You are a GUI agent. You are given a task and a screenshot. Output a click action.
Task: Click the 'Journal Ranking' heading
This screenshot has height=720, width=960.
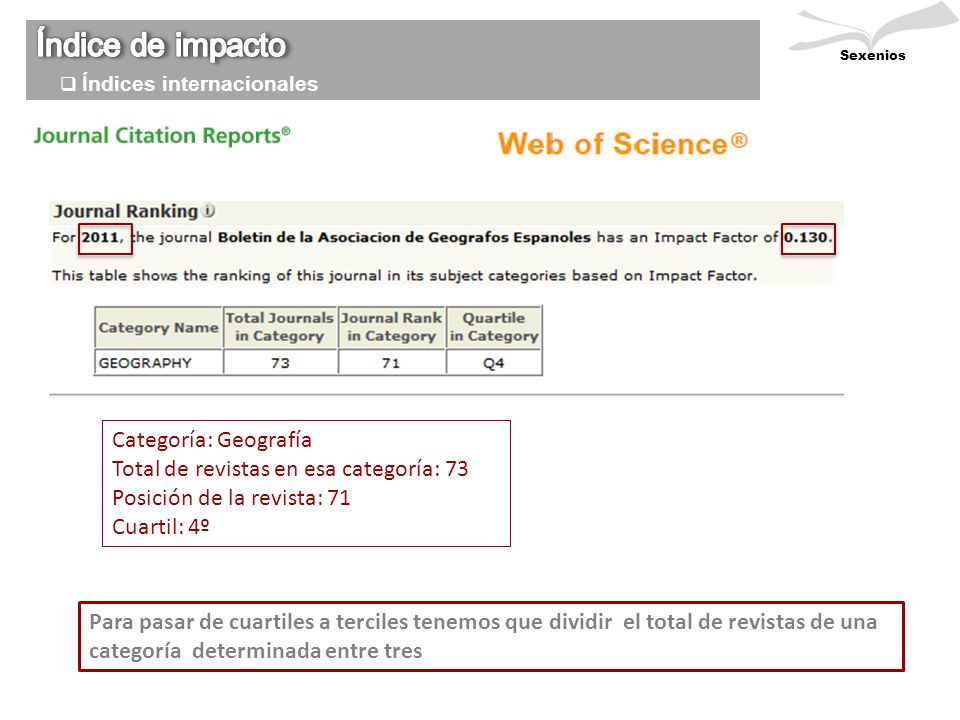(126, 211)
